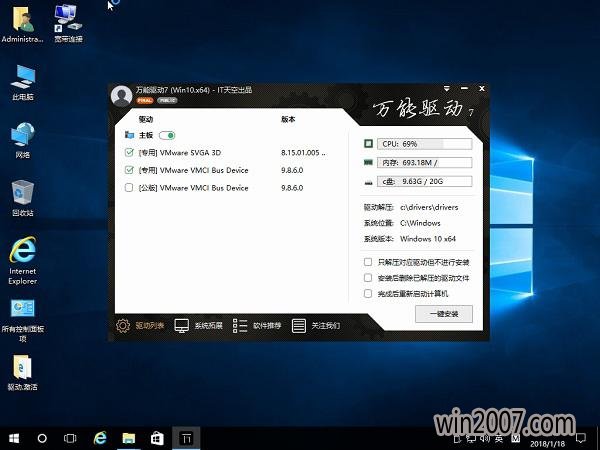
Task: Enable 只解压对应驱动但不进行安装 option
Action: click(x=368, y=262)
